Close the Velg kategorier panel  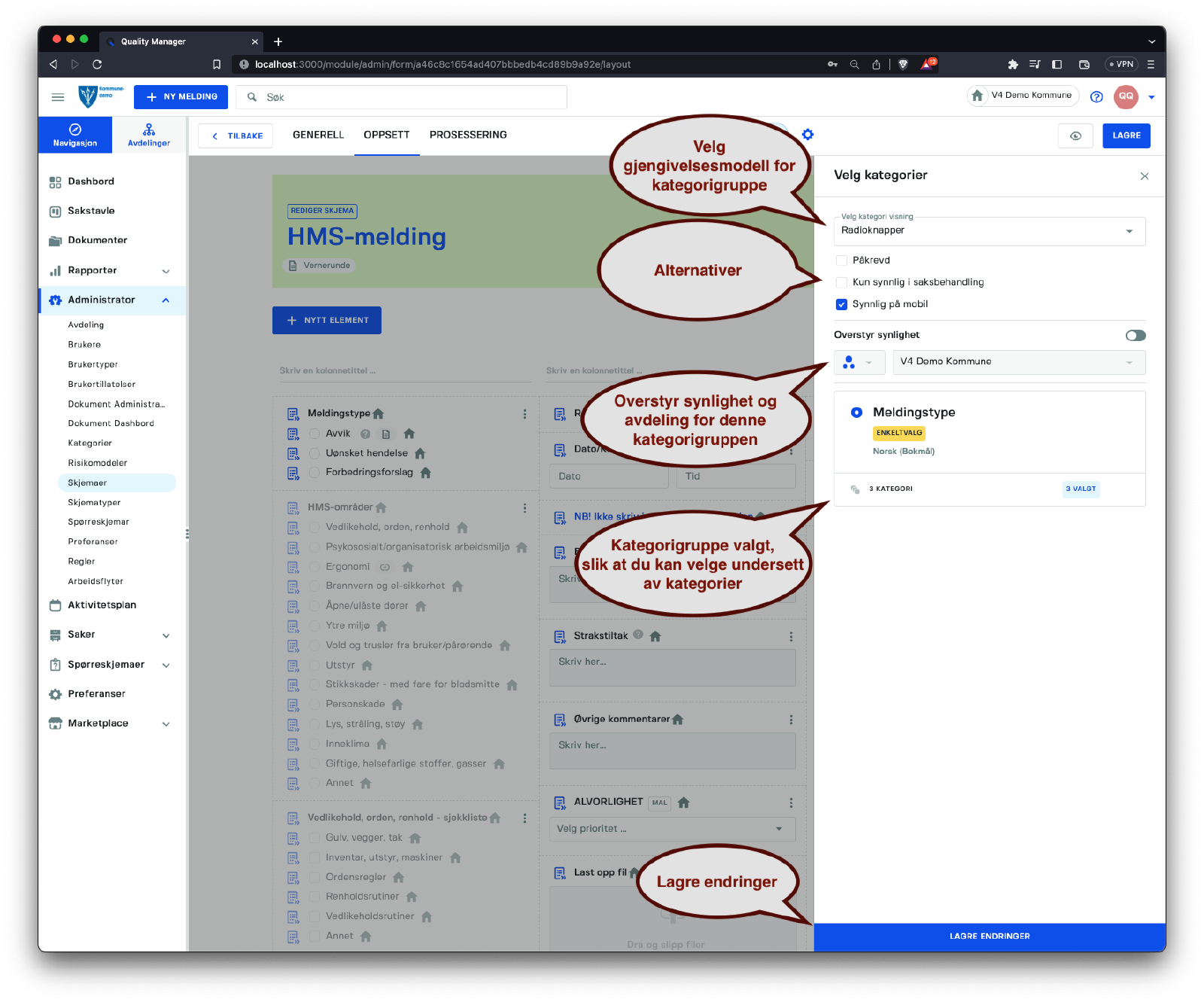coord(1144,176)
